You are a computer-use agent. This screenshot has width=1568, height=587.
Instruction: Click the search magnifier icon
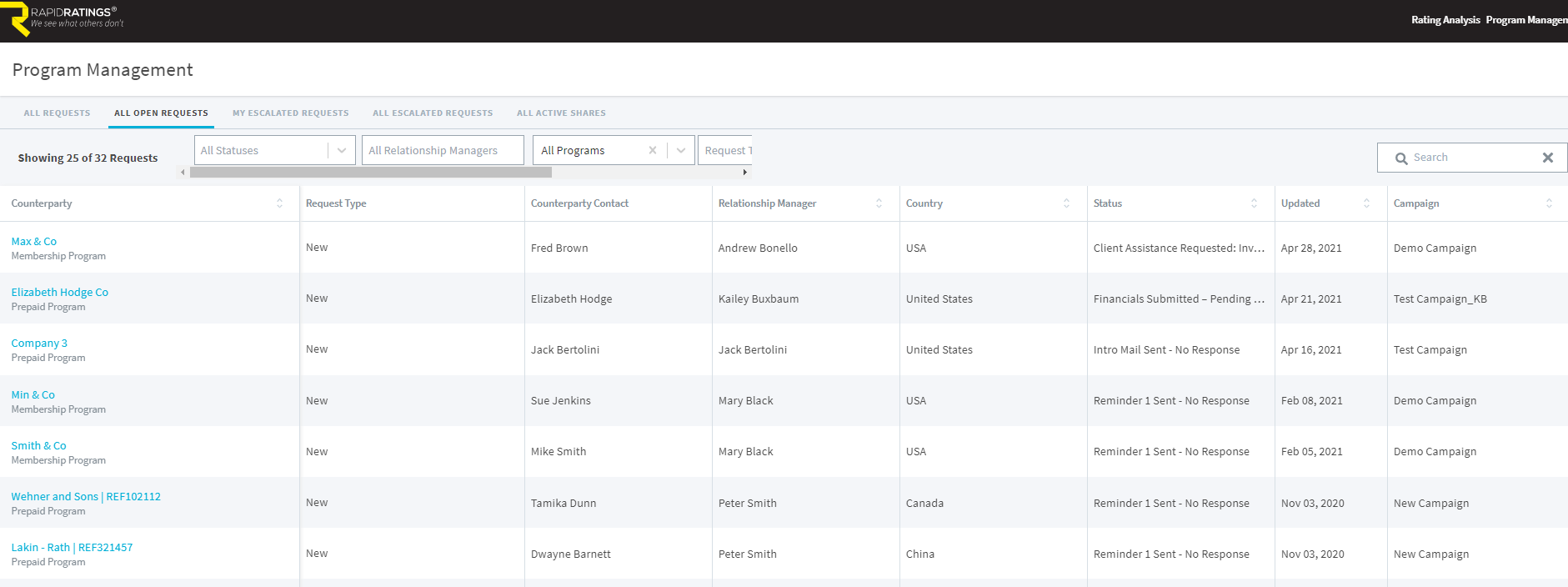[x=1401, y=158]
